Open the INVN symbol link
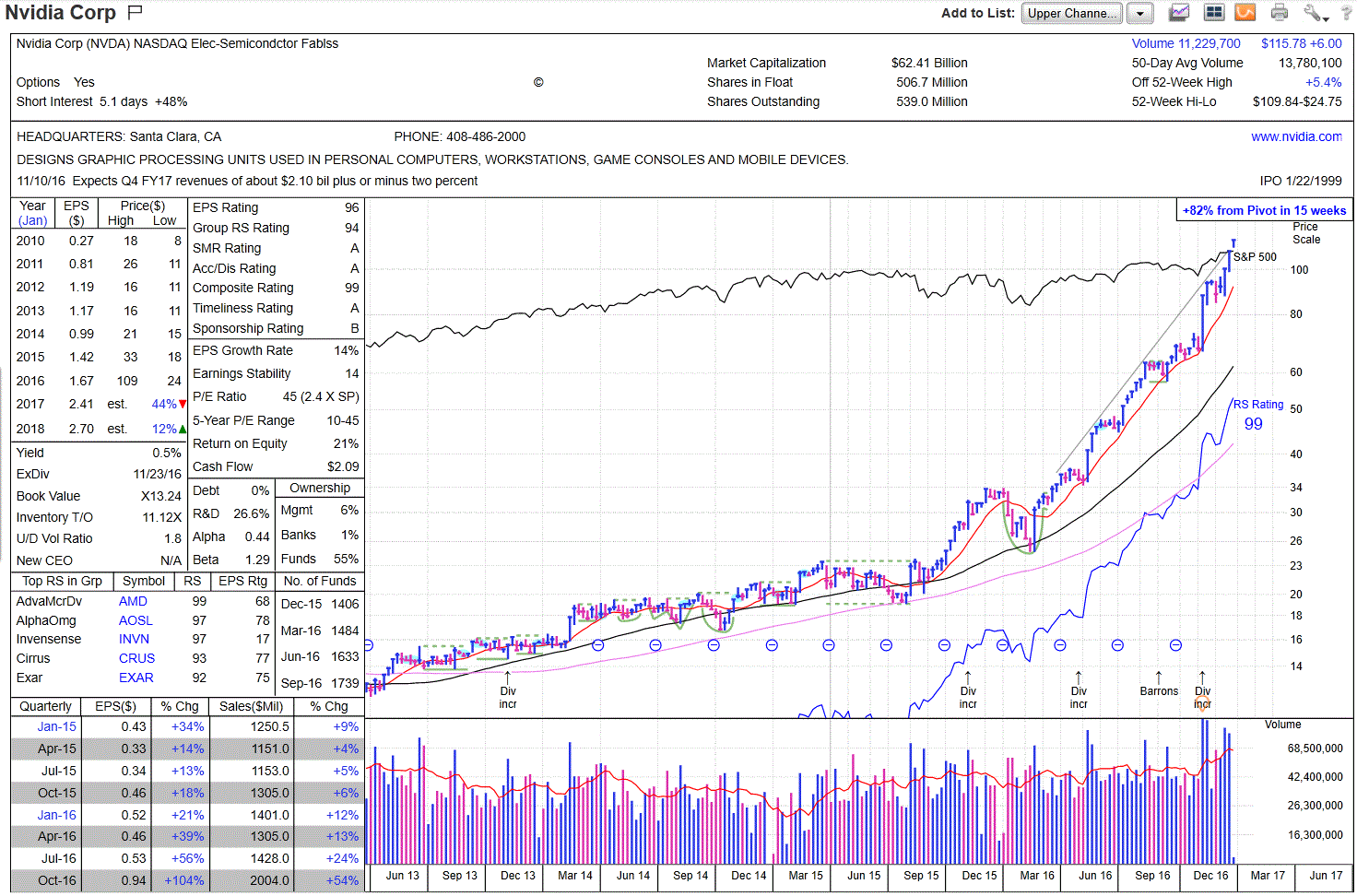This screenshot has height=896, width=1357. click(x=134, y=639)
